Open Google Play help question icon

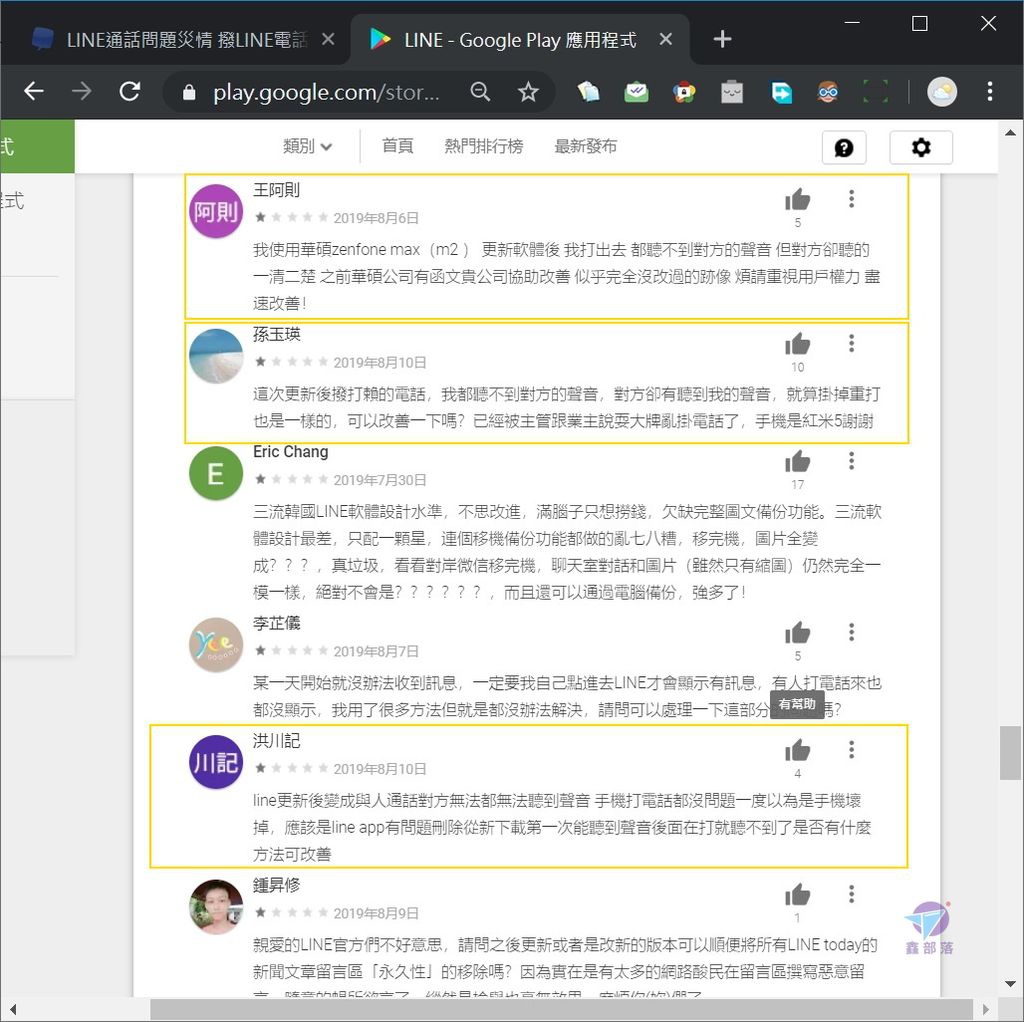(x=844, y=148)
